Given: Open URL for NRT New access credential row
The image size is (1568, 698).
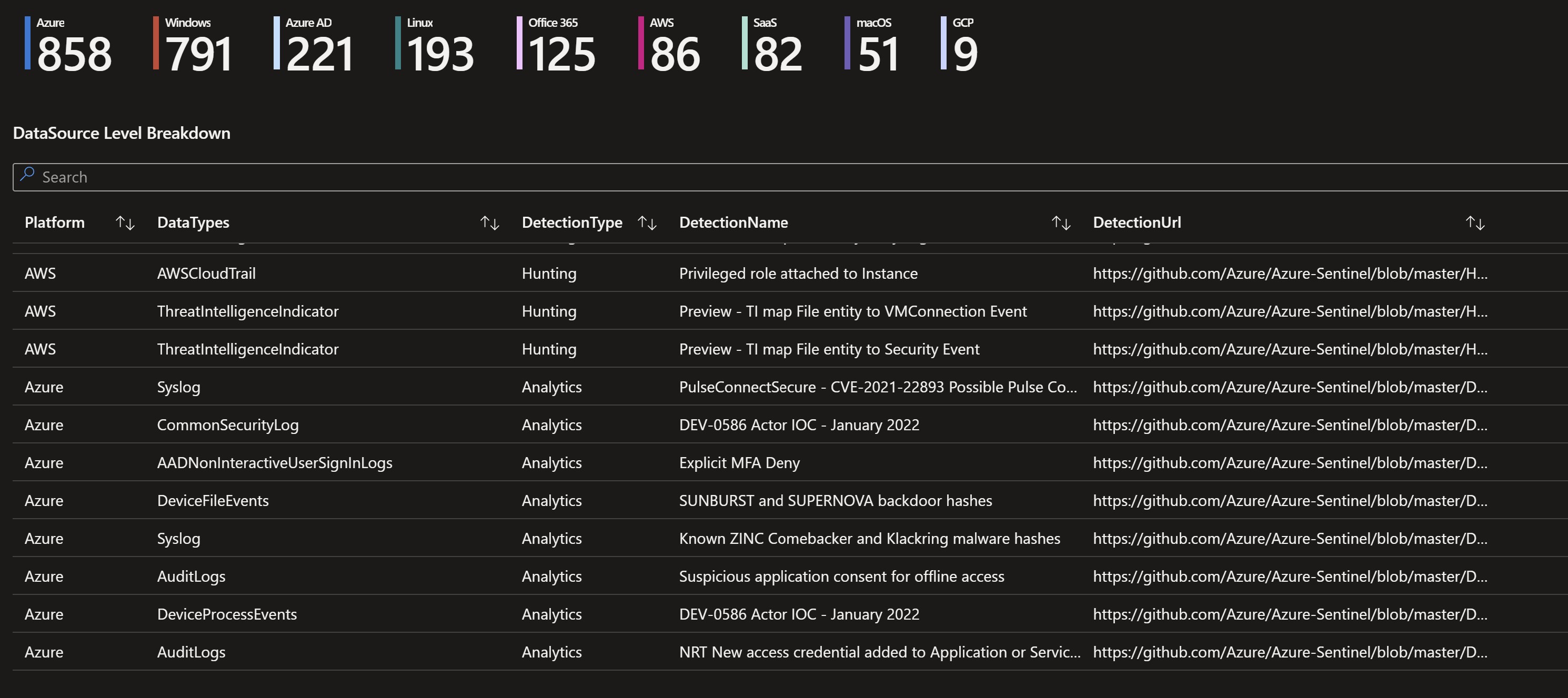Looking at the screenshot, I should pos(1290,652).
